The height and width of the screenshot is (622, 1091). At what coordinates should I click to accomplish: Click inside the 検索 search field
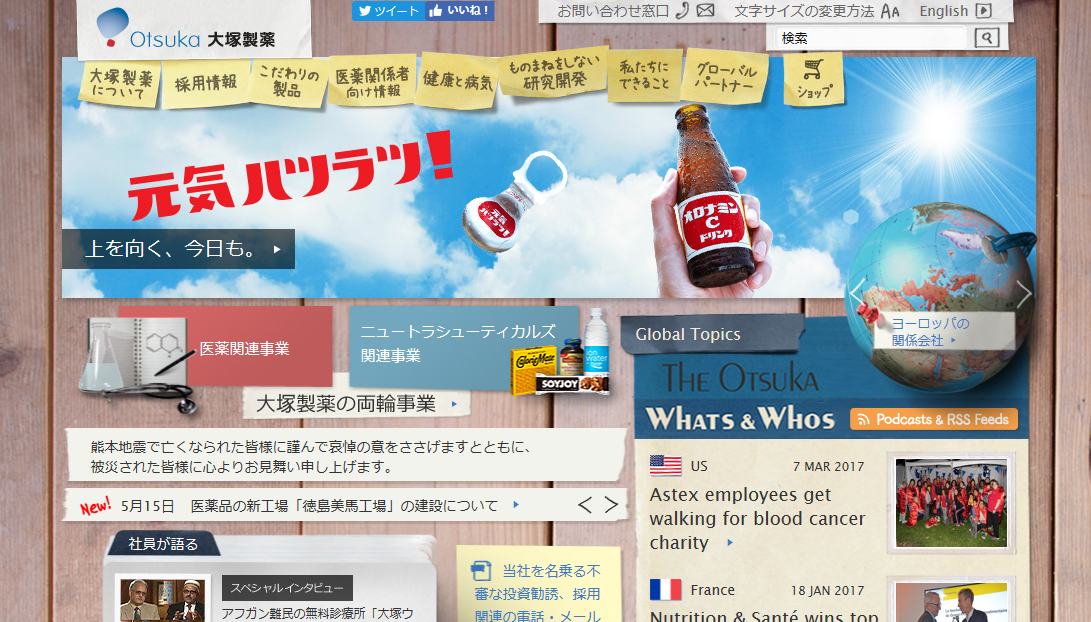pos(870,38)
